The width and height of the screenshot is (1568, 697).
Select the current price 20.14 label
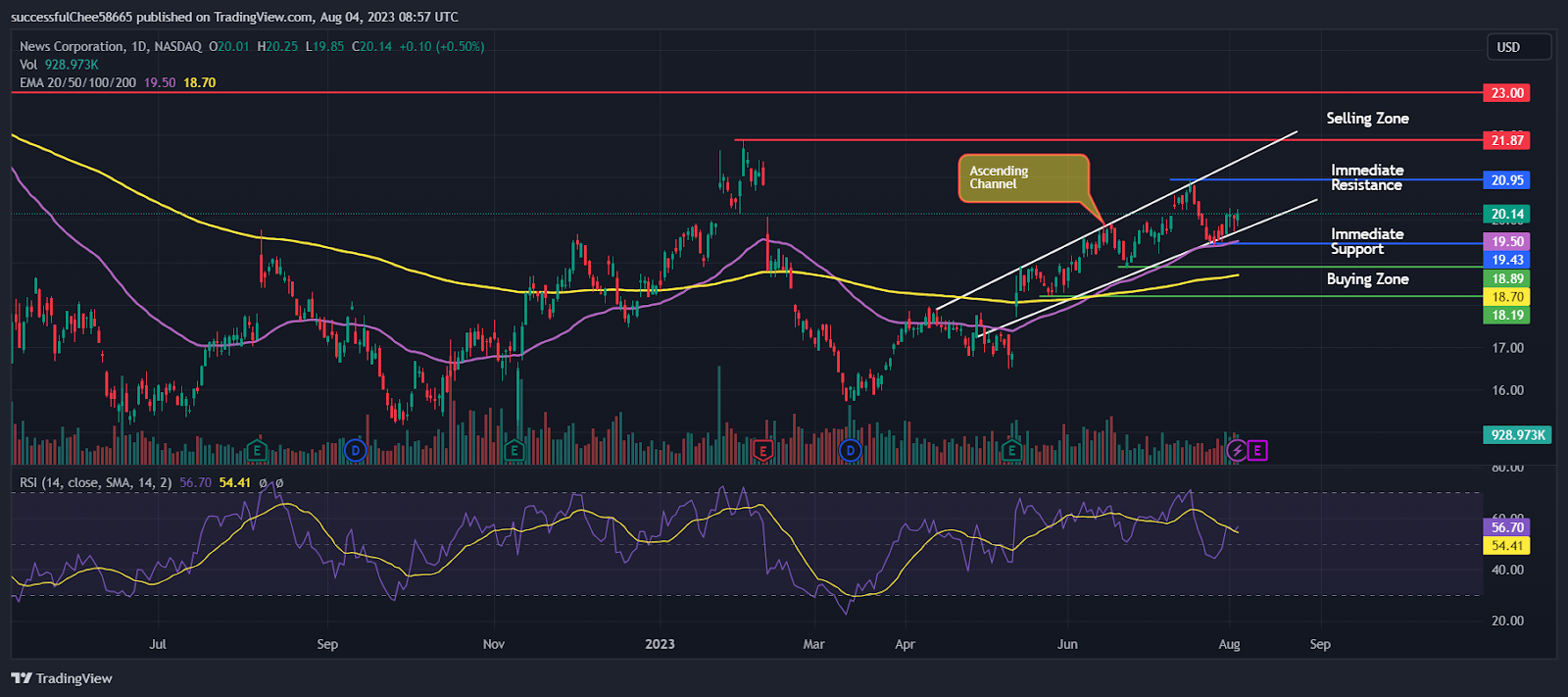[1507, 214]
